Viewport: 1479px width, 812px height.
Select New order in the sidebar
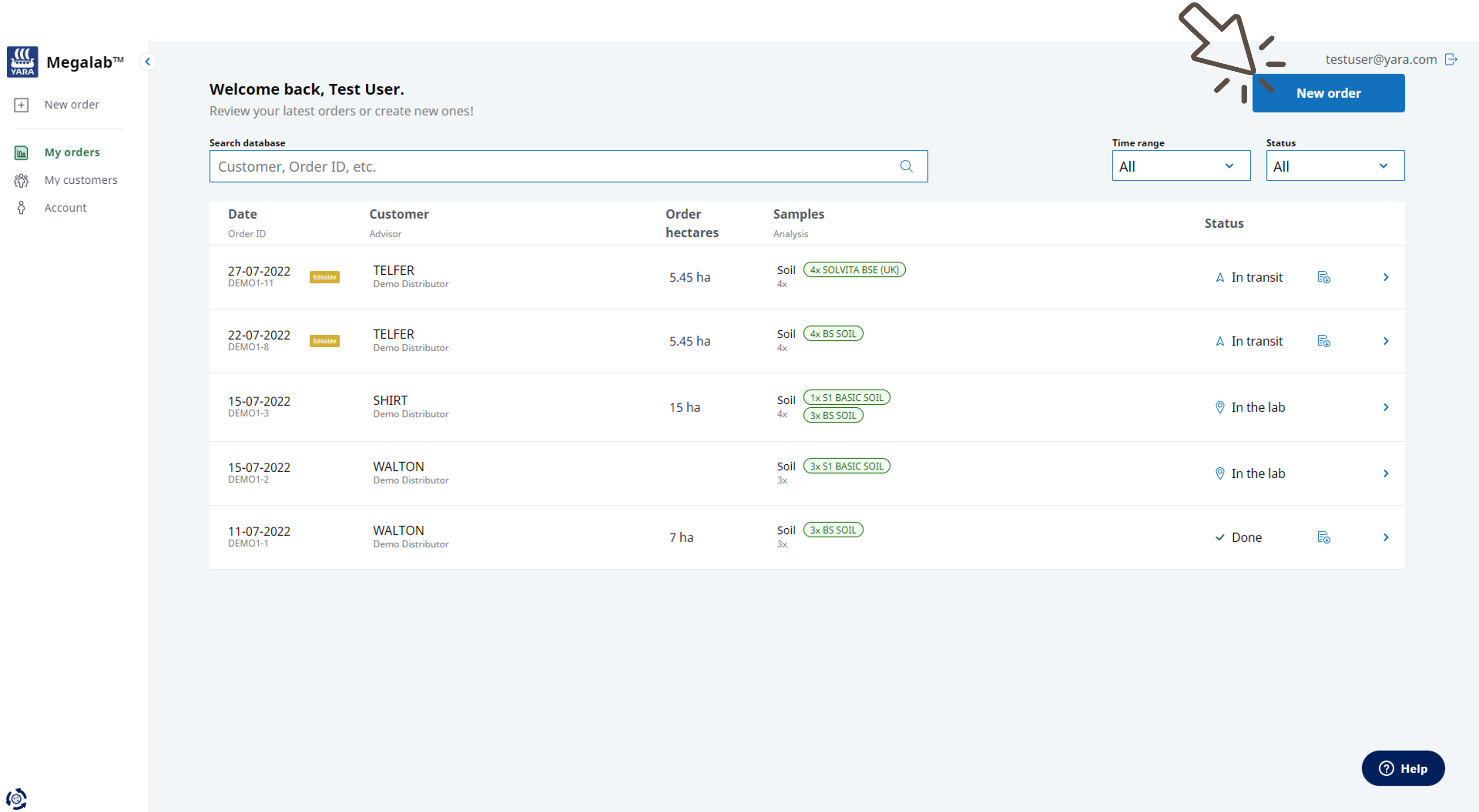(71, 104)
